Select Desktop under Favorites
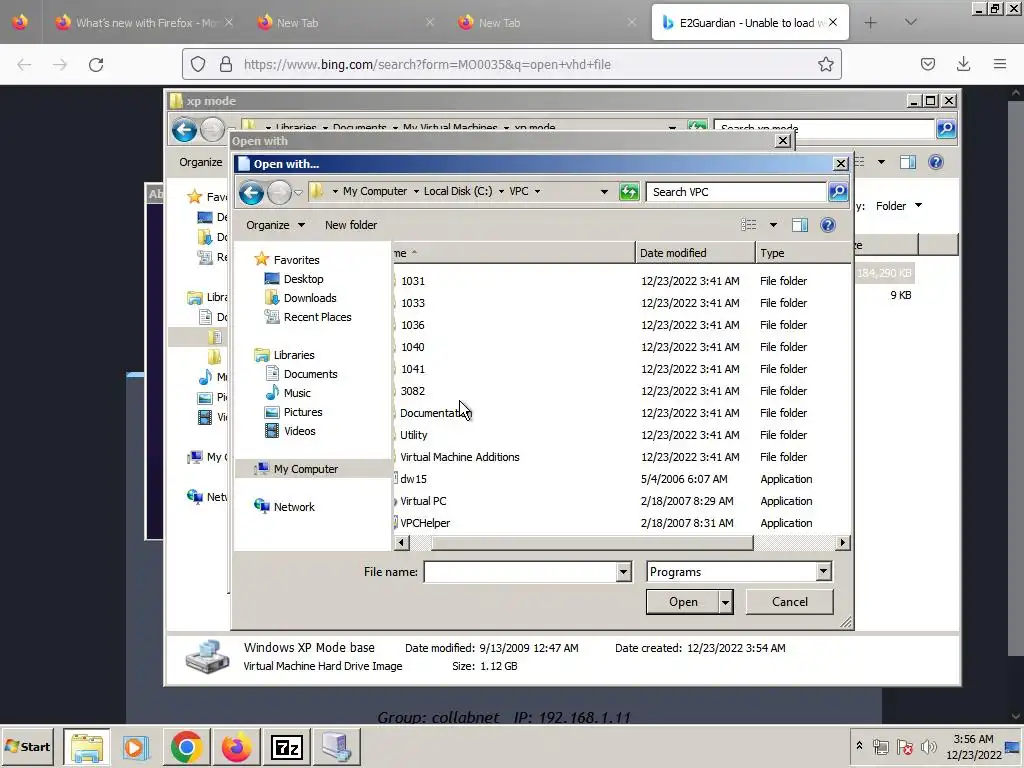The width and height of the screenshot is (1024, 768). (303, 279)
